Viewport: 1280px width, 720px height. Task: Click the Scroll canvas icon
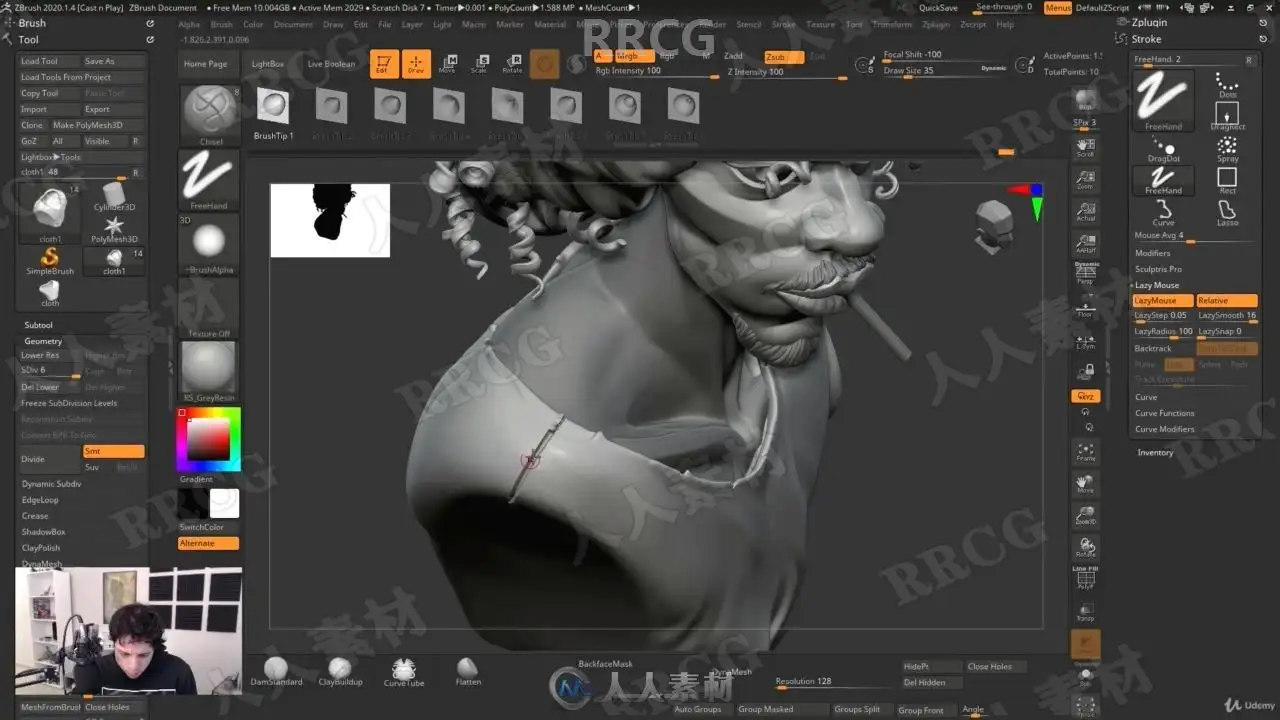(x=1085, y=148)
